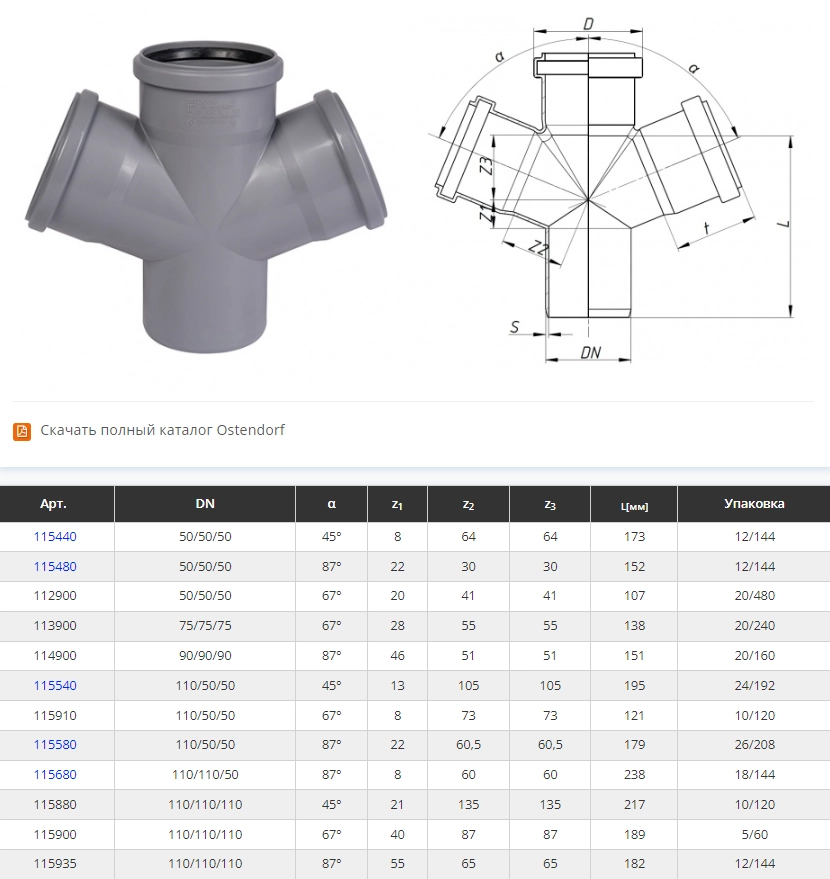Open article link 115440
This screenshot has width=830, height=879.
point(55,537)
